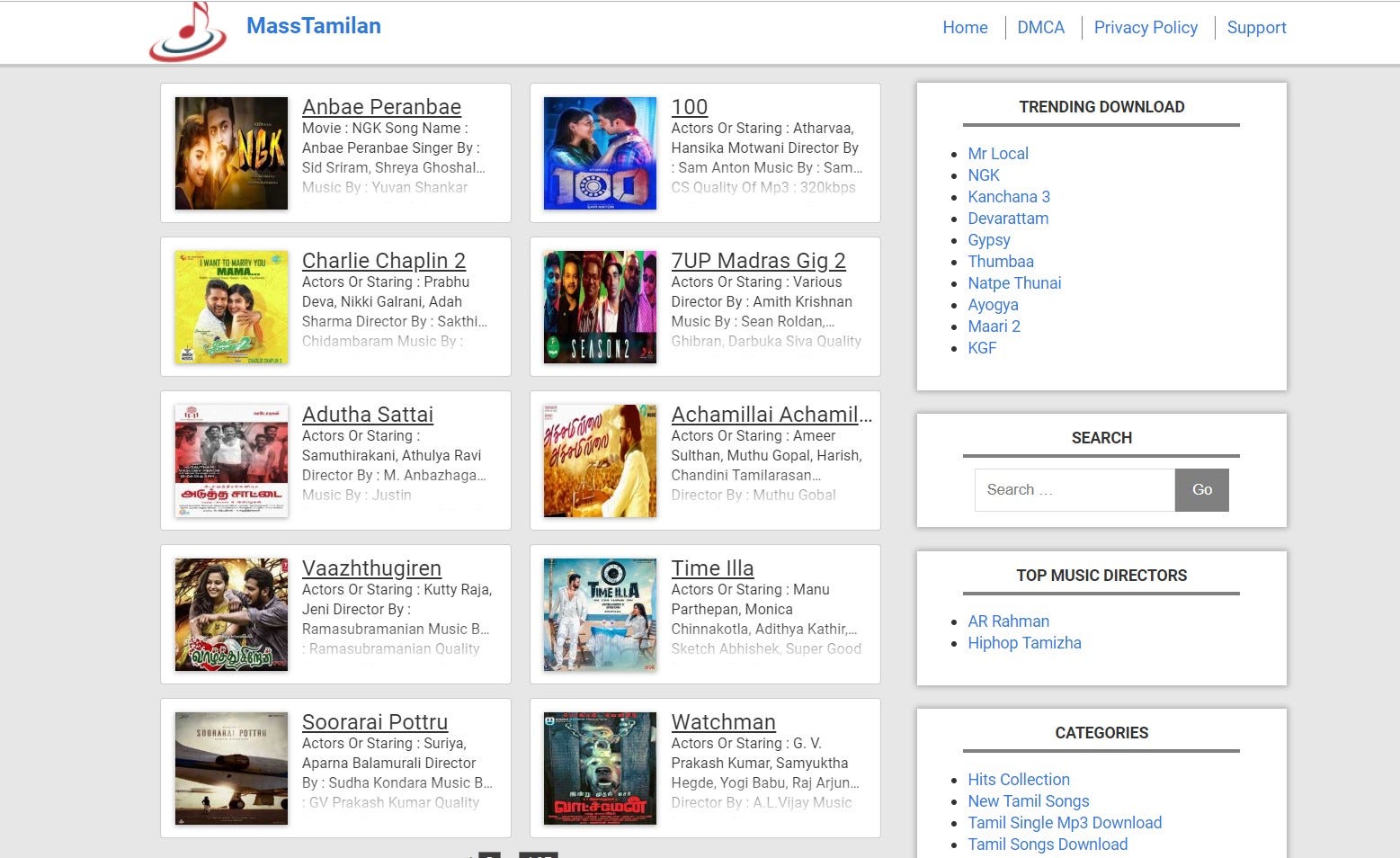
Task: Open the Hits Collection category
Action: click(1019, 780)
